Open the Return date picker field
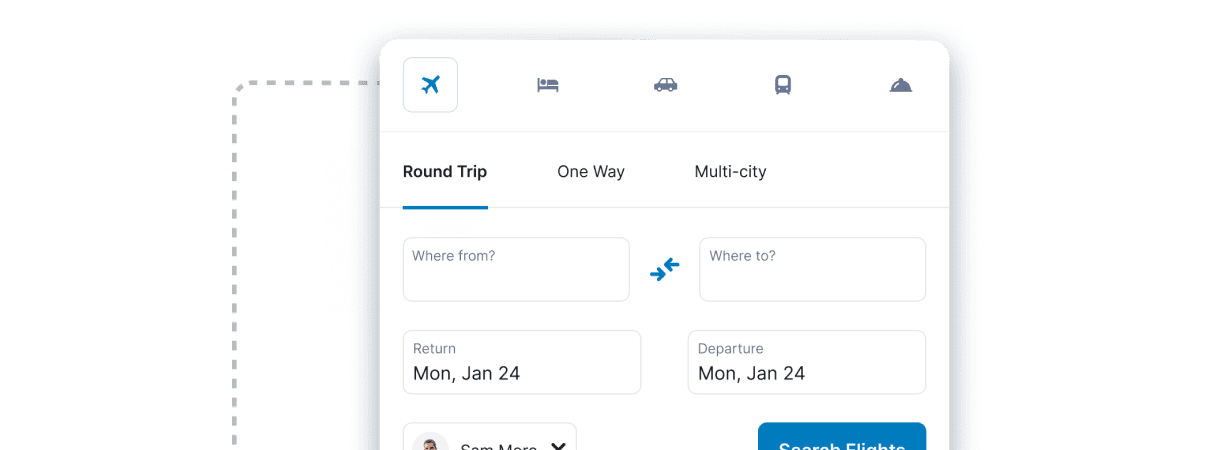 522,362
